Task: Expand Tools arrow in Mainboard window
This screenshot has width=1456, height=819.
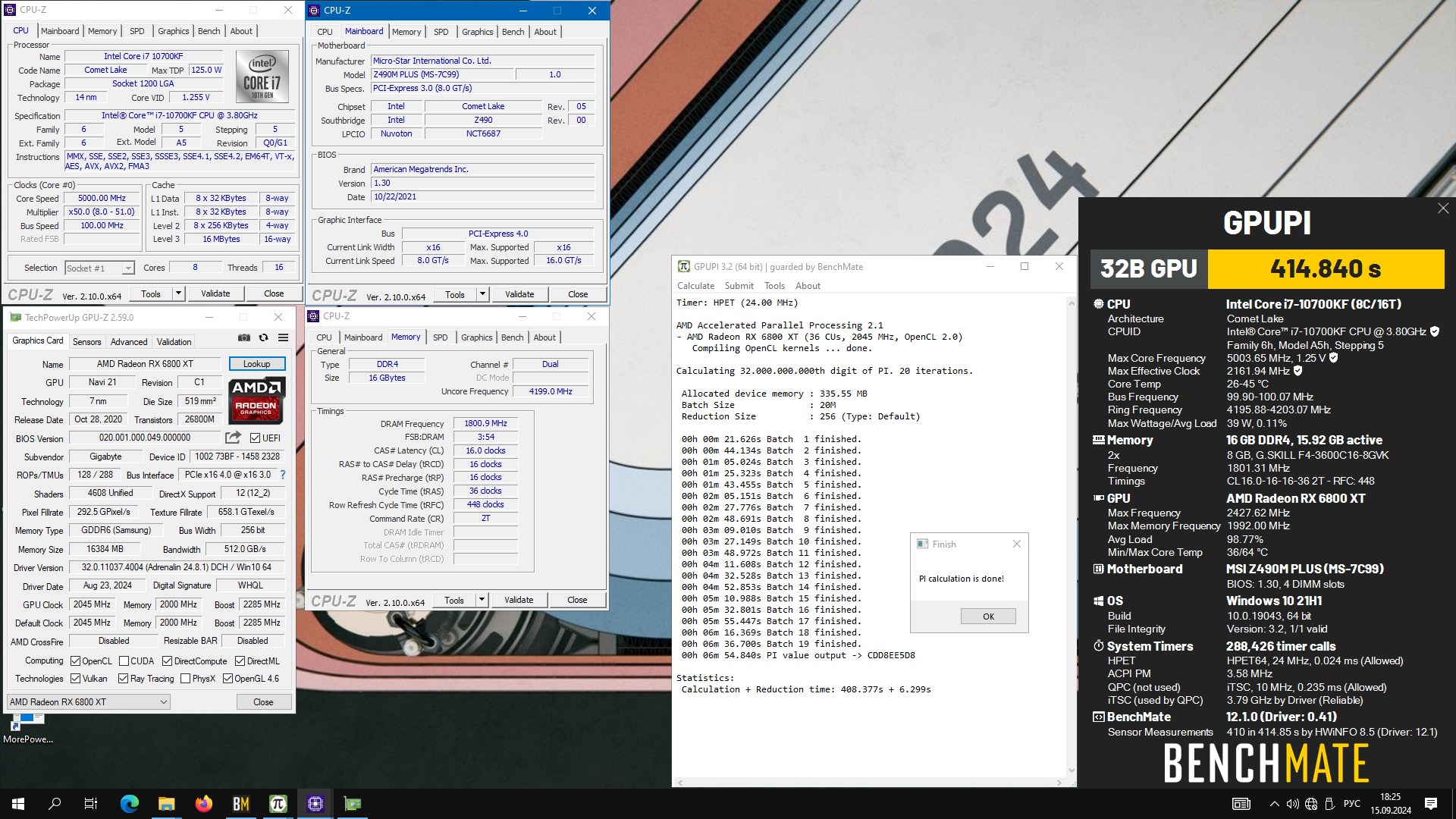Action: pyautogui.click(x=482, y=294)
